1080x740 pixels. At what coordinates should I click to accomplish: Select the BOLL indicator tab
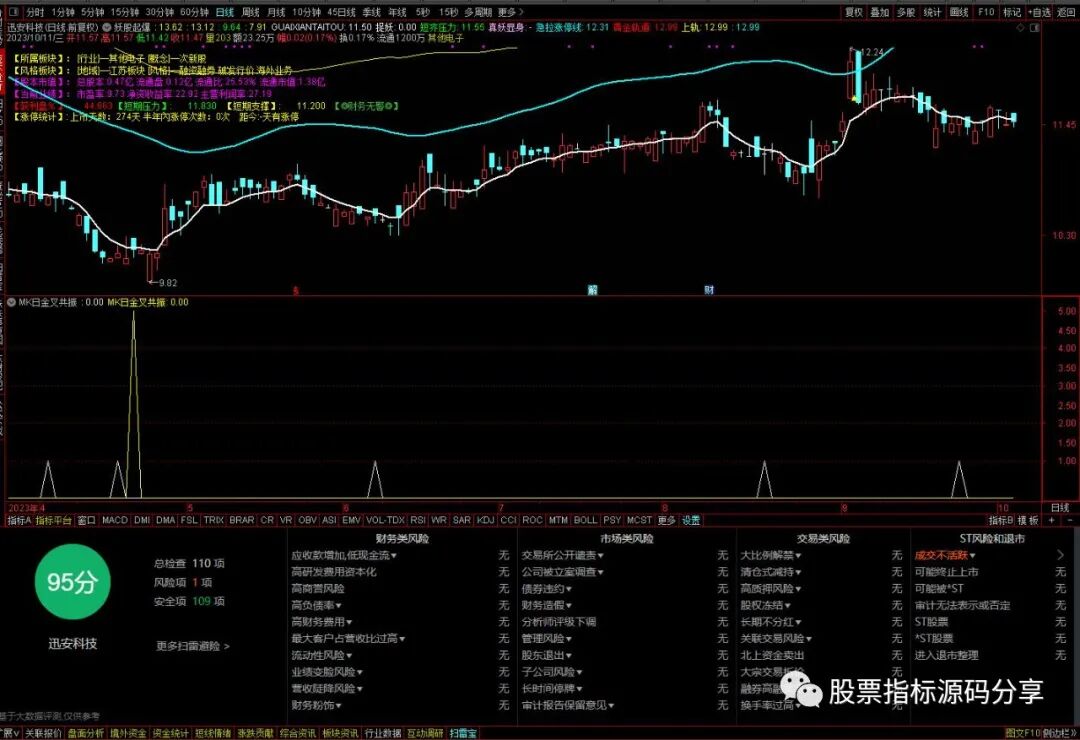585,520
